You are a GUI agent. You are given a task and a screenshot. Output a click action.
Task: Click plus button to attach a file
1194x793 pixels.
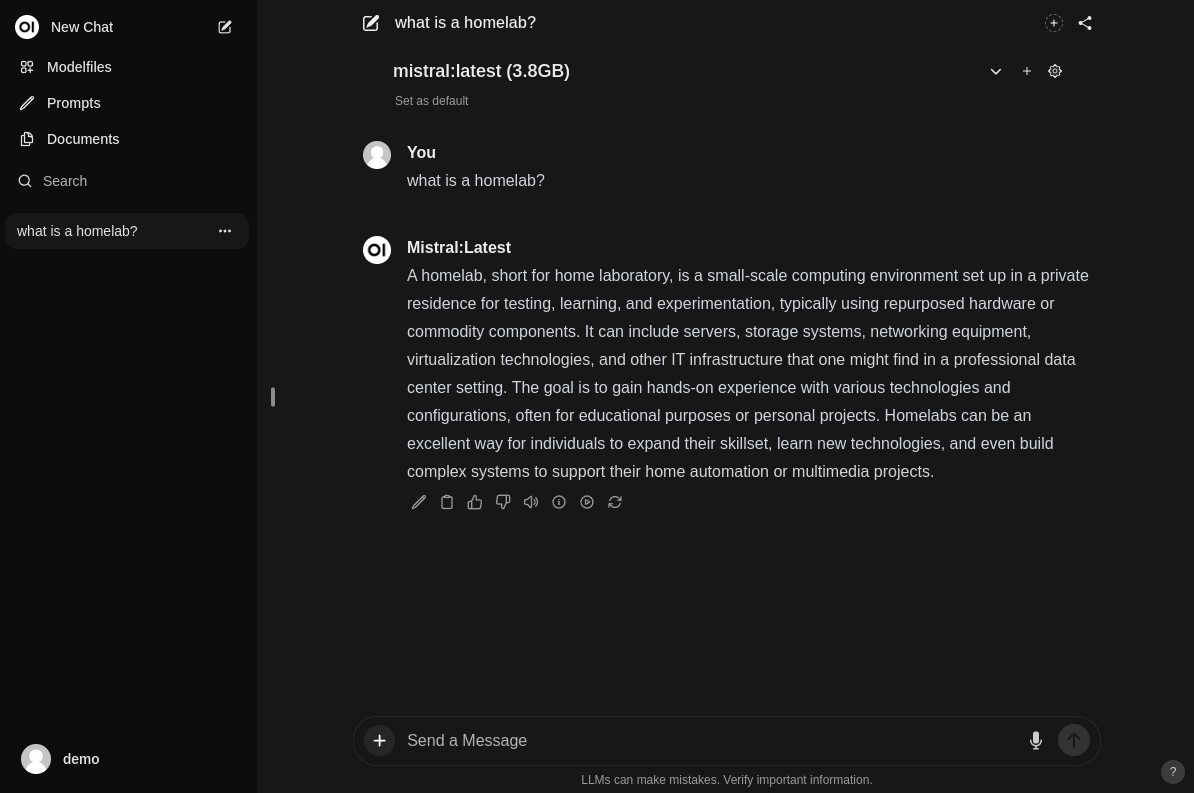click(x=379, y=740)
